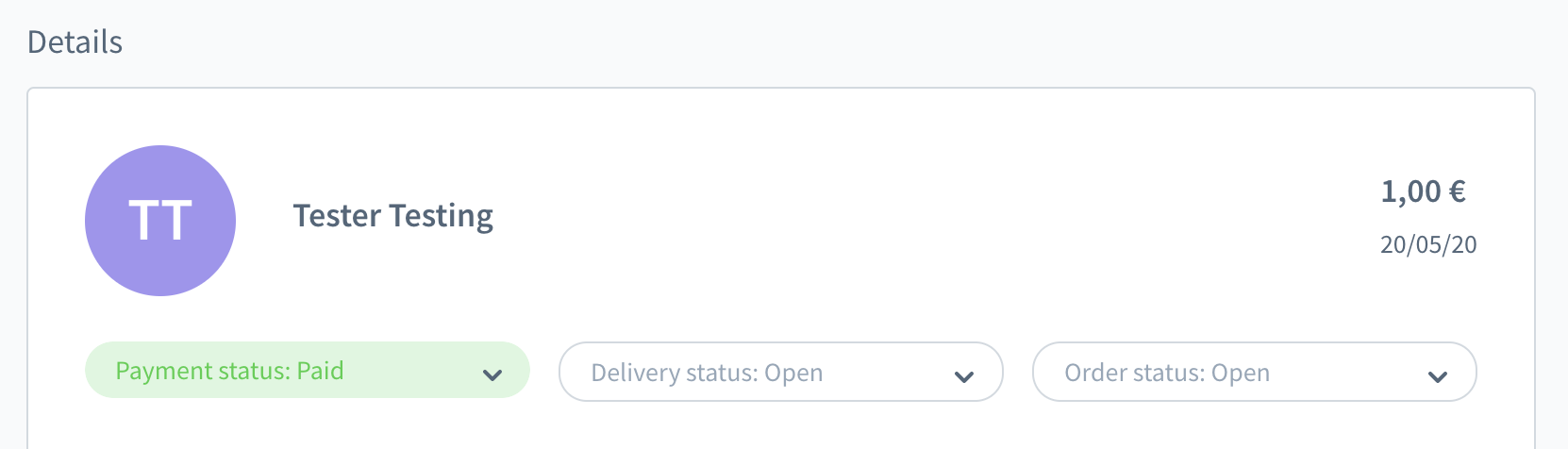This screenshot has height=449, width=1568.
Task: Click the chevron arrow in Delivery status
Action: pyautogui.click(x=963, y=376)
